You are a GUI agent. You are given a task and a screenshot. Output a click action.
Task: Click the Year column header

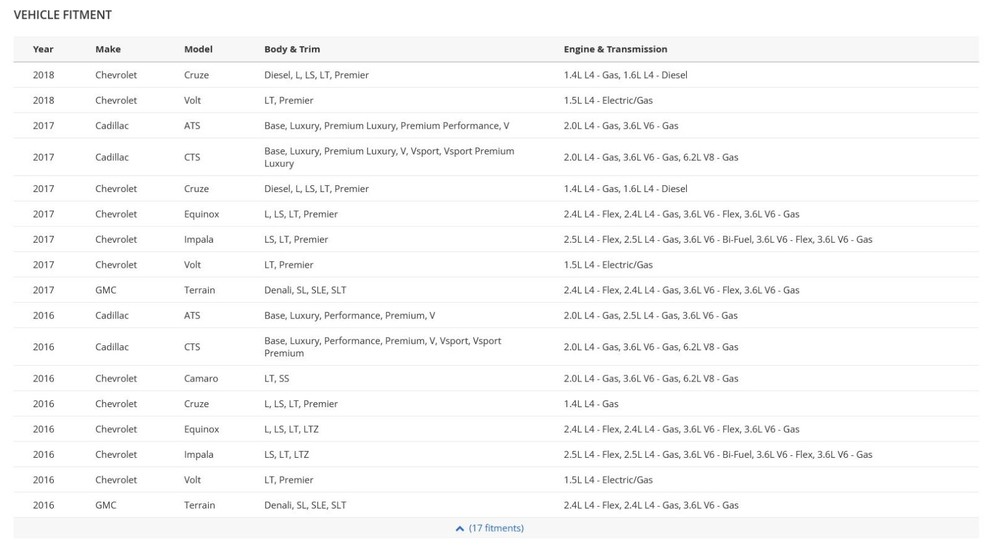click(43, 49)
